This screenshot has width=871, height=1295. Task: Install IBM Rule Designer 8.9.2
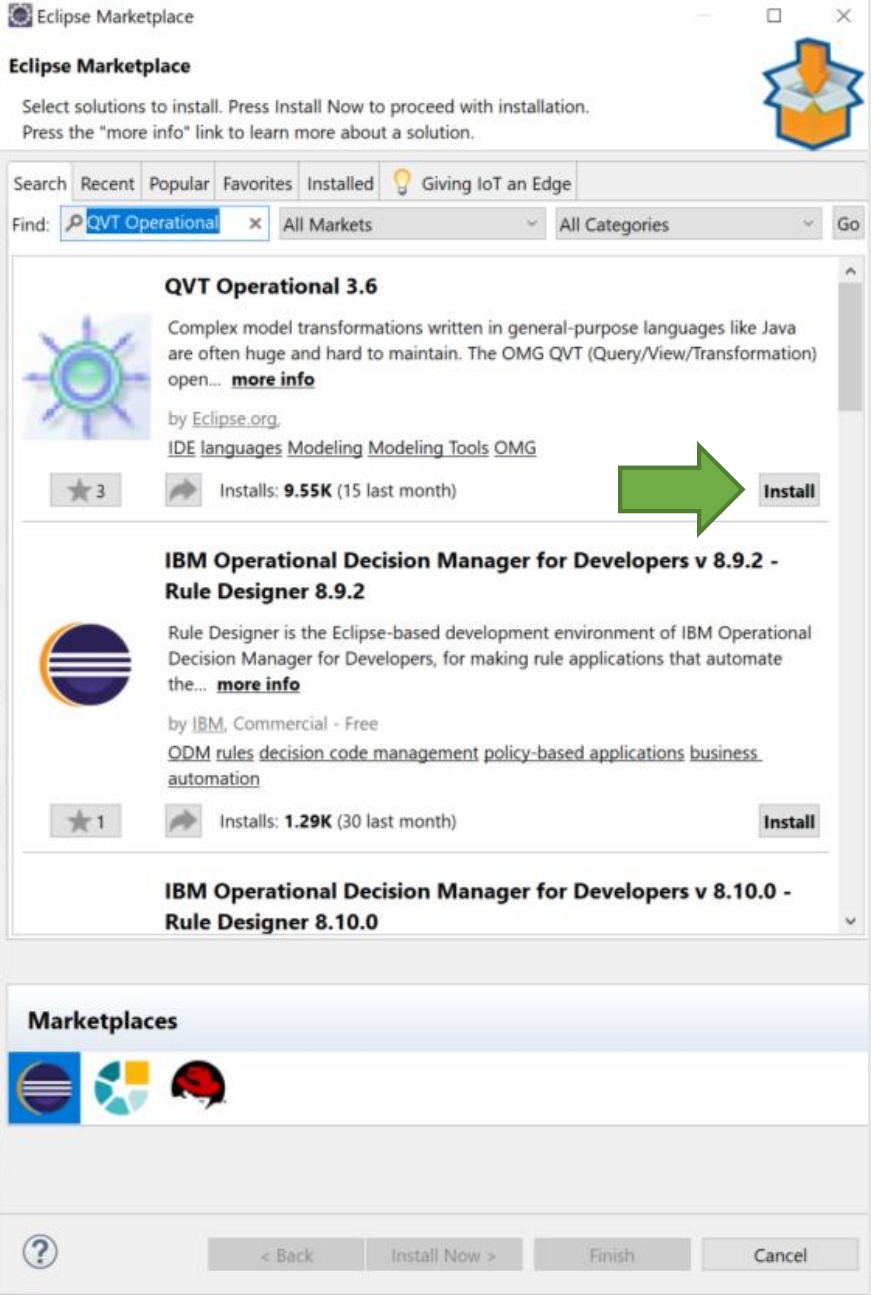789,822
